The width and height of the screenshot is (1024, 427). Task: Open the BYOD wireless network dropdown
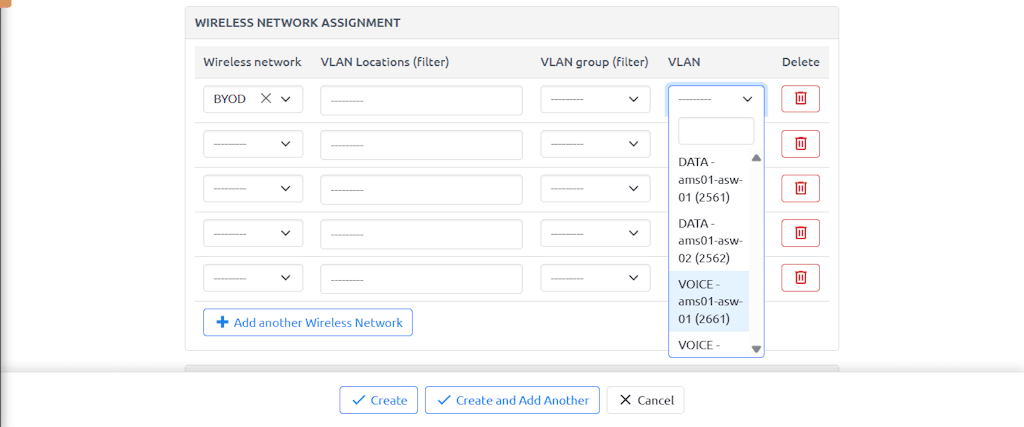[x=286, y=99]
